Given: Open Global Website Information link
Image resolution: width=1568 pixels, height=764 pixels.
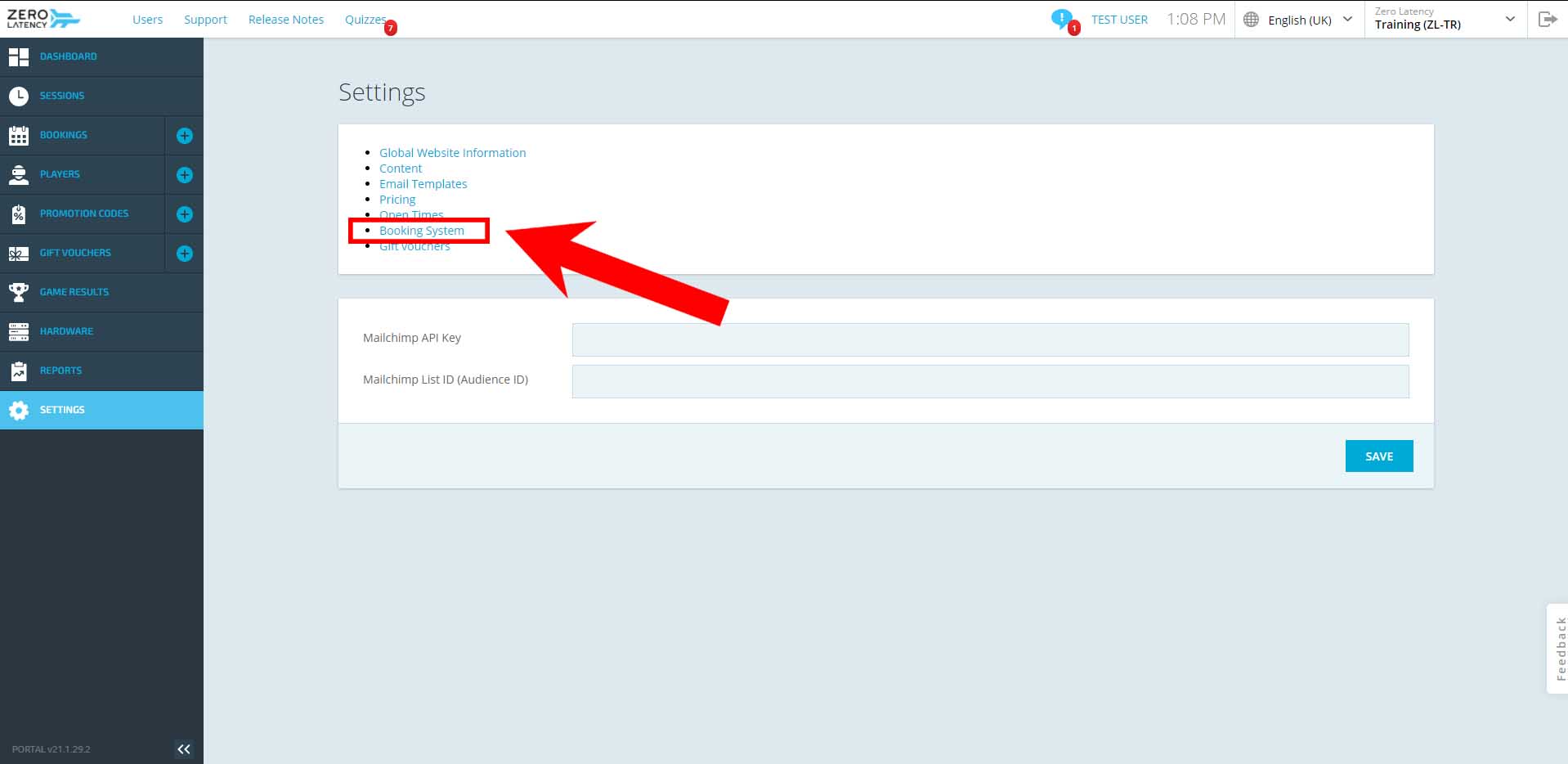Looking at the screenshot, I should 452,153.
